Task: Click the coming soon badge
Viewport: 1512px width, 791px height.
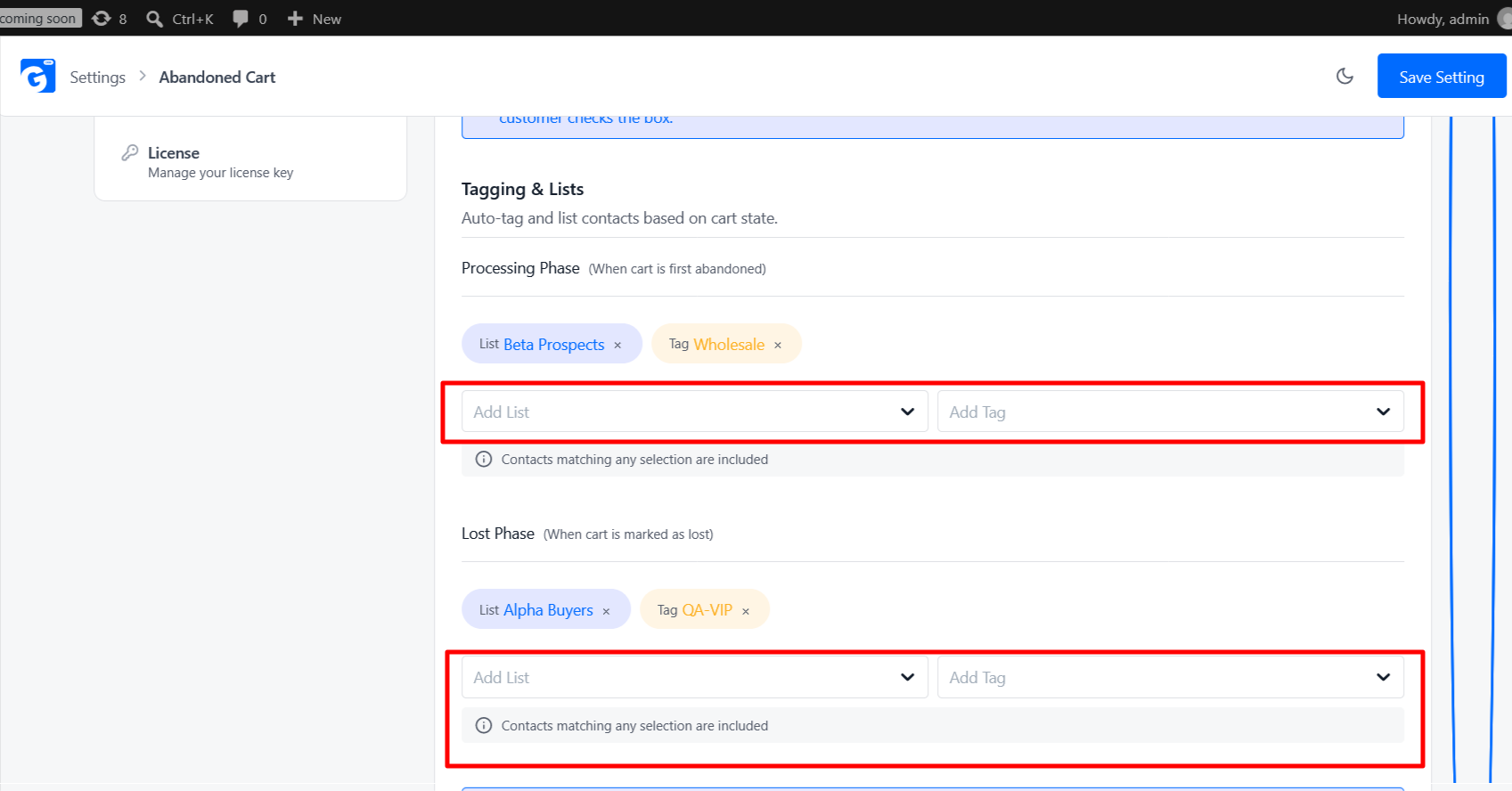Action: [40, 18]
